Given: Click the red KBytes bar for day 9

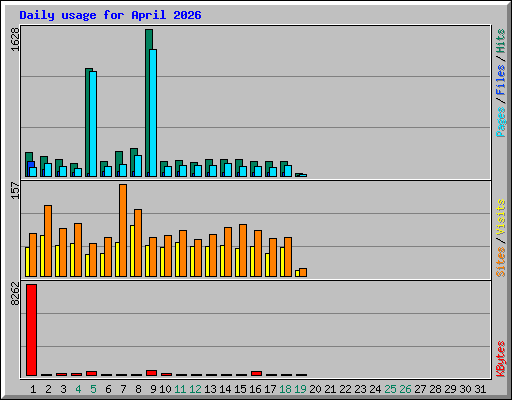Looking at the screenshot, I should click(x=151, y=373).
